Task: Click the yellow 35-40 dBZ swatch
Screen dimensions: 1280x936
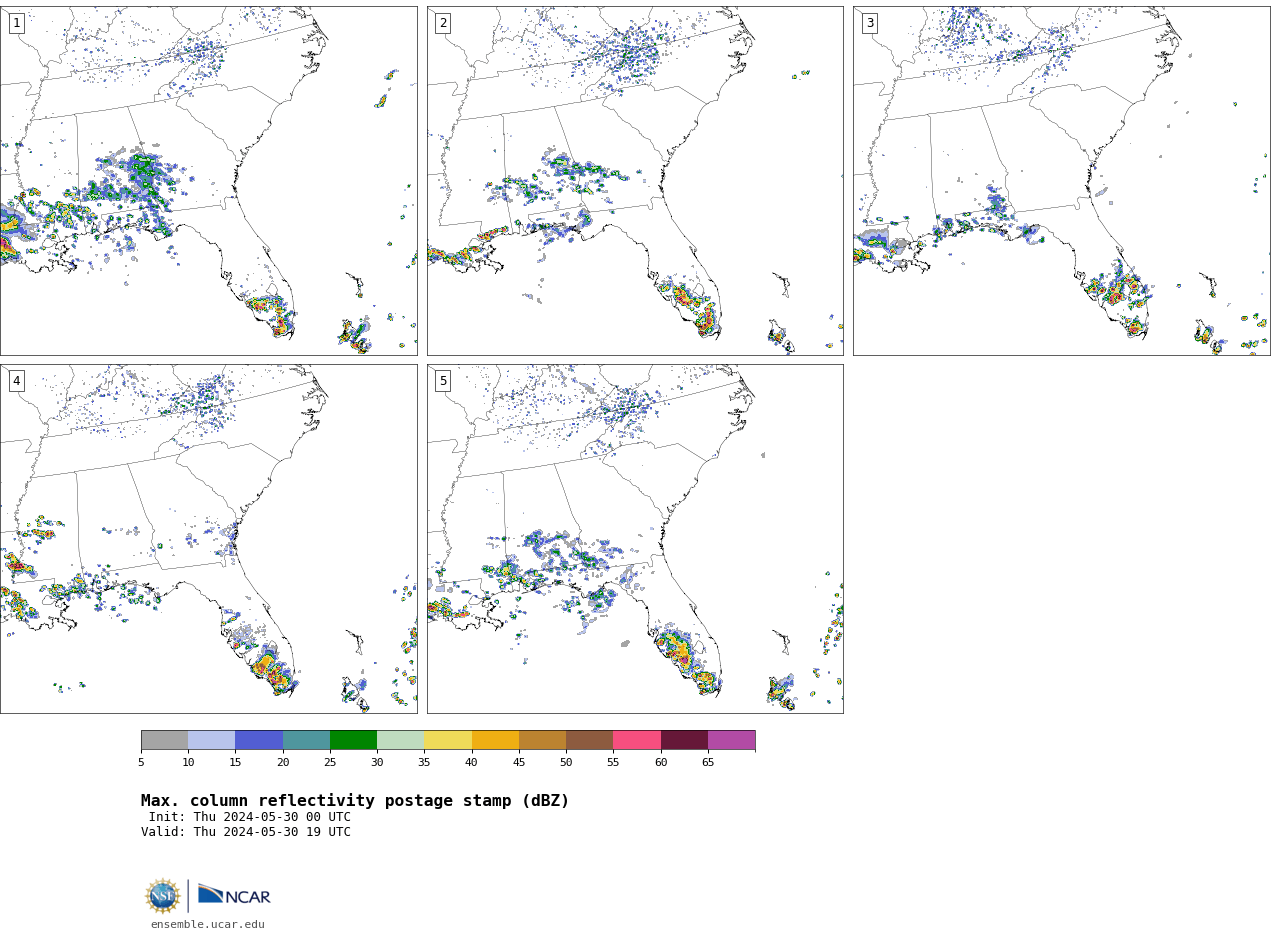Action: click(448, 740)
